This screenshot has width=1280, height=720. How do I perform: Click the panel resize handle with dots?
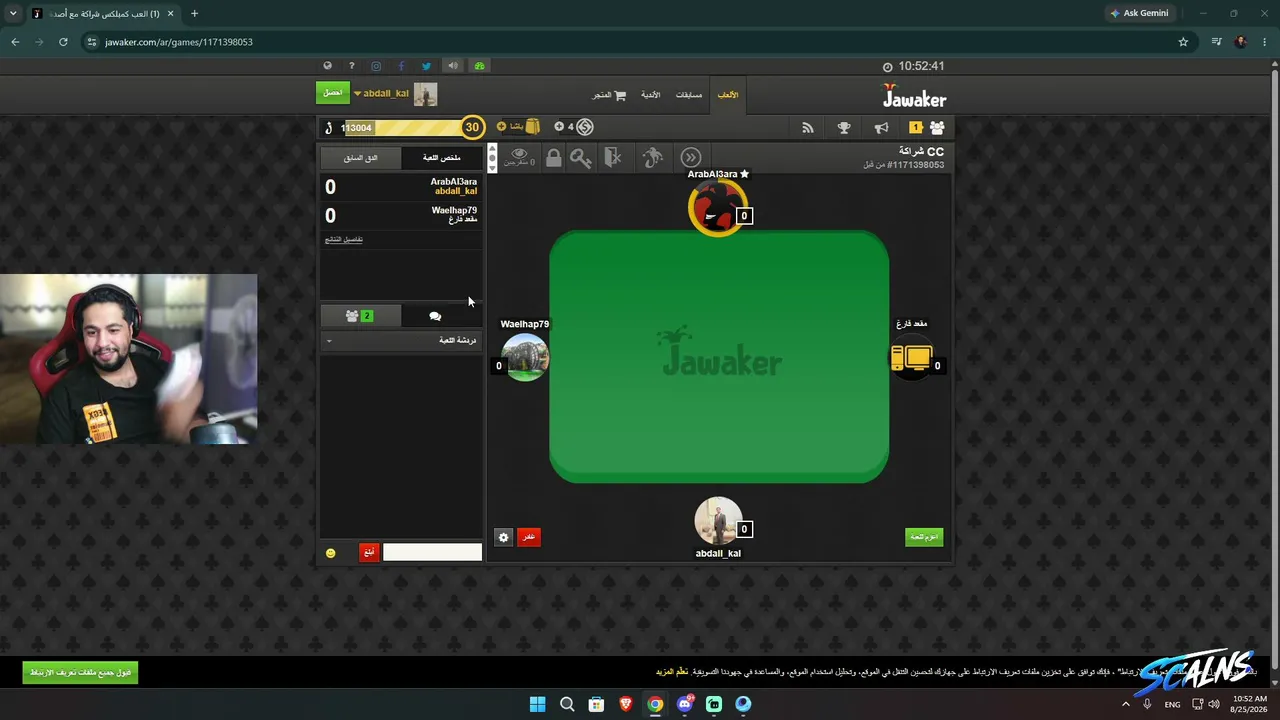coord(491,157)
